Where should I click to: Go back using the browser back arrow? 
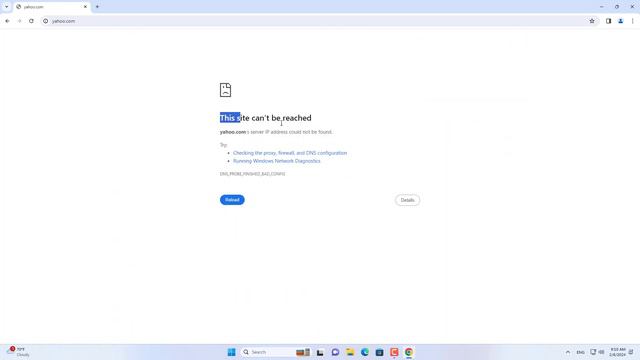click(x=7, y=21)
